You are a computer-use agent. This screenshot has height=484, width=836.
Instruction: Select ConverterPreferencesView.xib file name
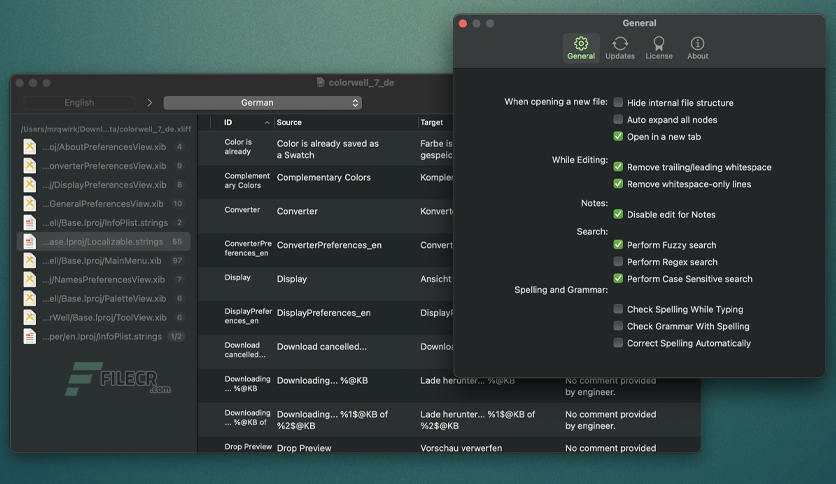pyautogui.click(x=104, y=166)
